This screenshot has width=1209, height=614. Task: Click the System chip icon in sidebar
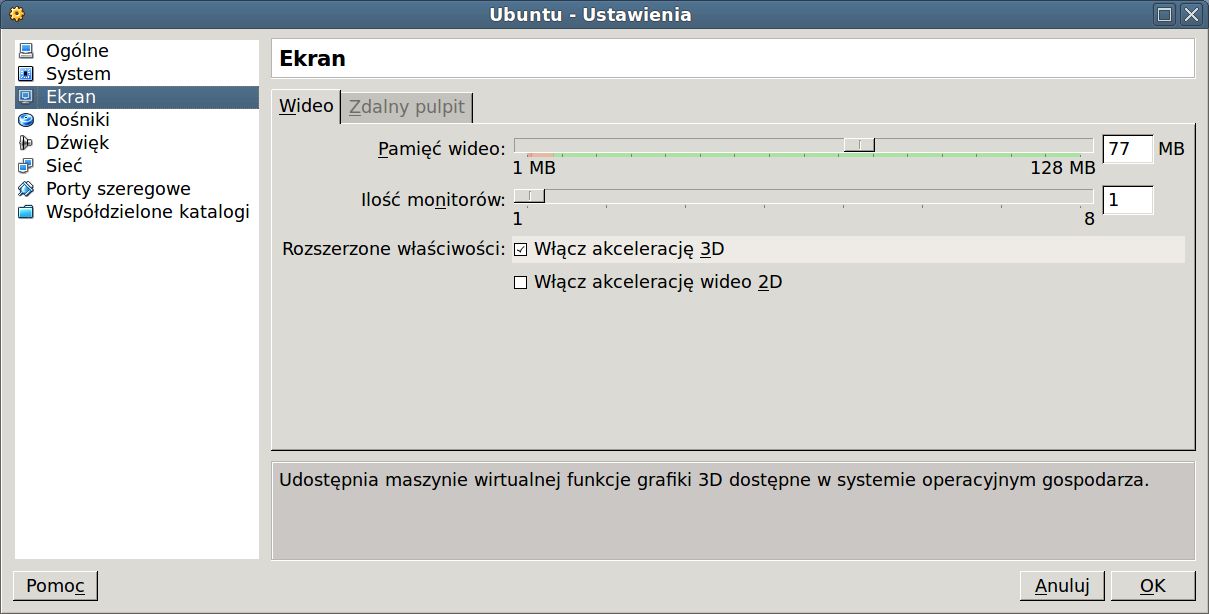coord(26,74)
